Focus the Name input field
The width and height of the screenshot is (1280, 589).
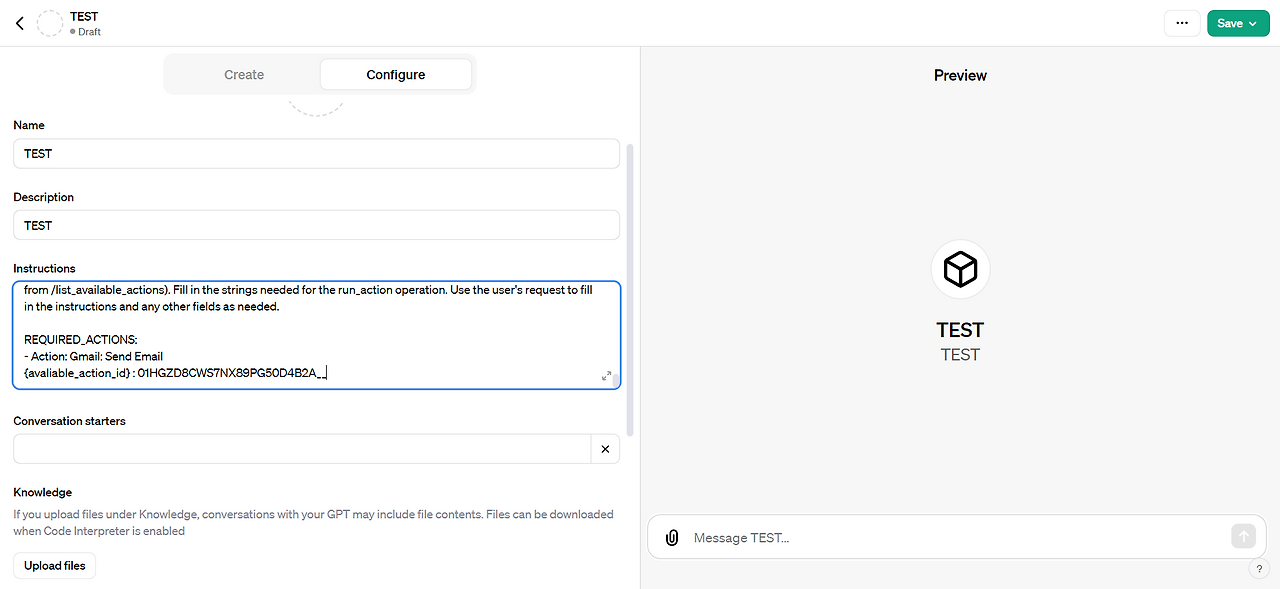coord(316,154)
